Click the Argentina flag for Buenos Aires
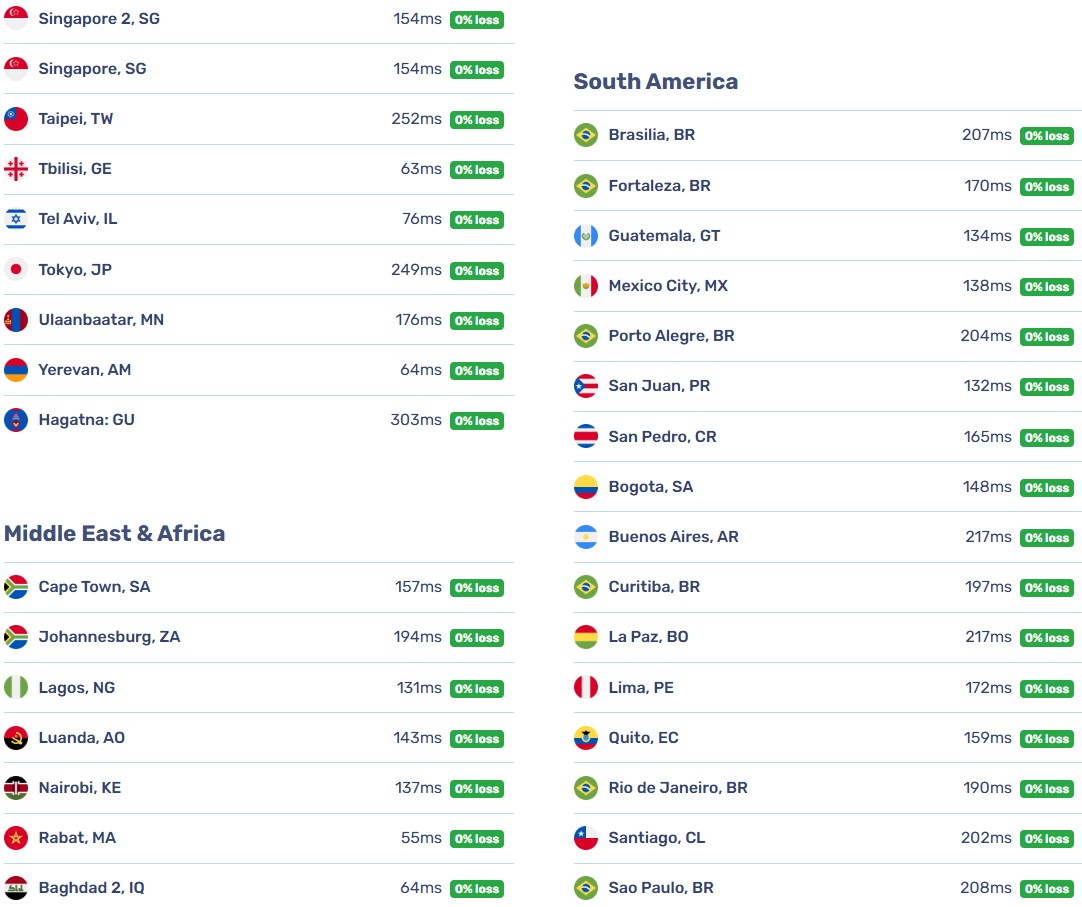Viewport: 1082px width, 907px height. tap(586, 536)
